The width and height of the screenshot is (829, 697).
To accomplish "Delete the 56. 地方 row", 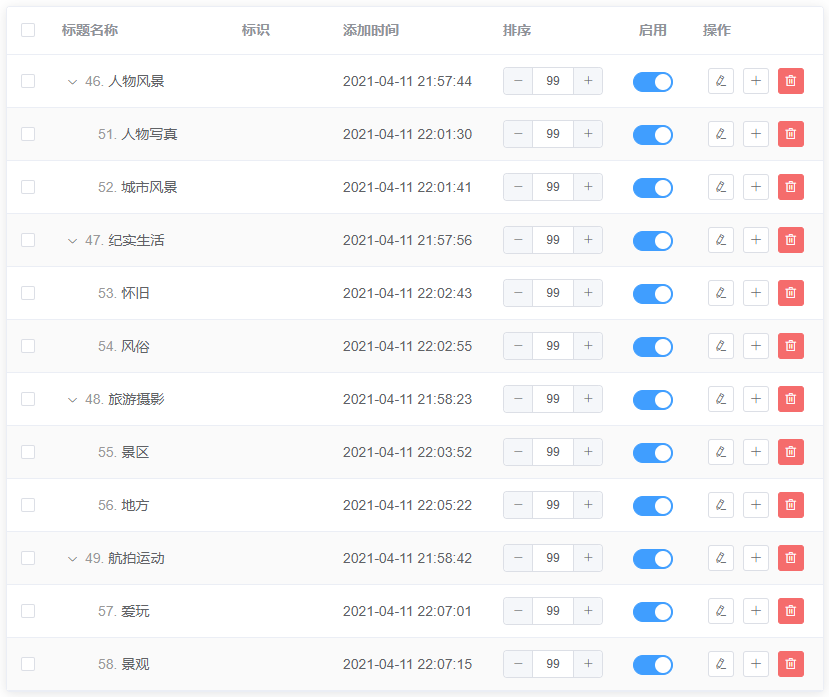I will 790,505.
